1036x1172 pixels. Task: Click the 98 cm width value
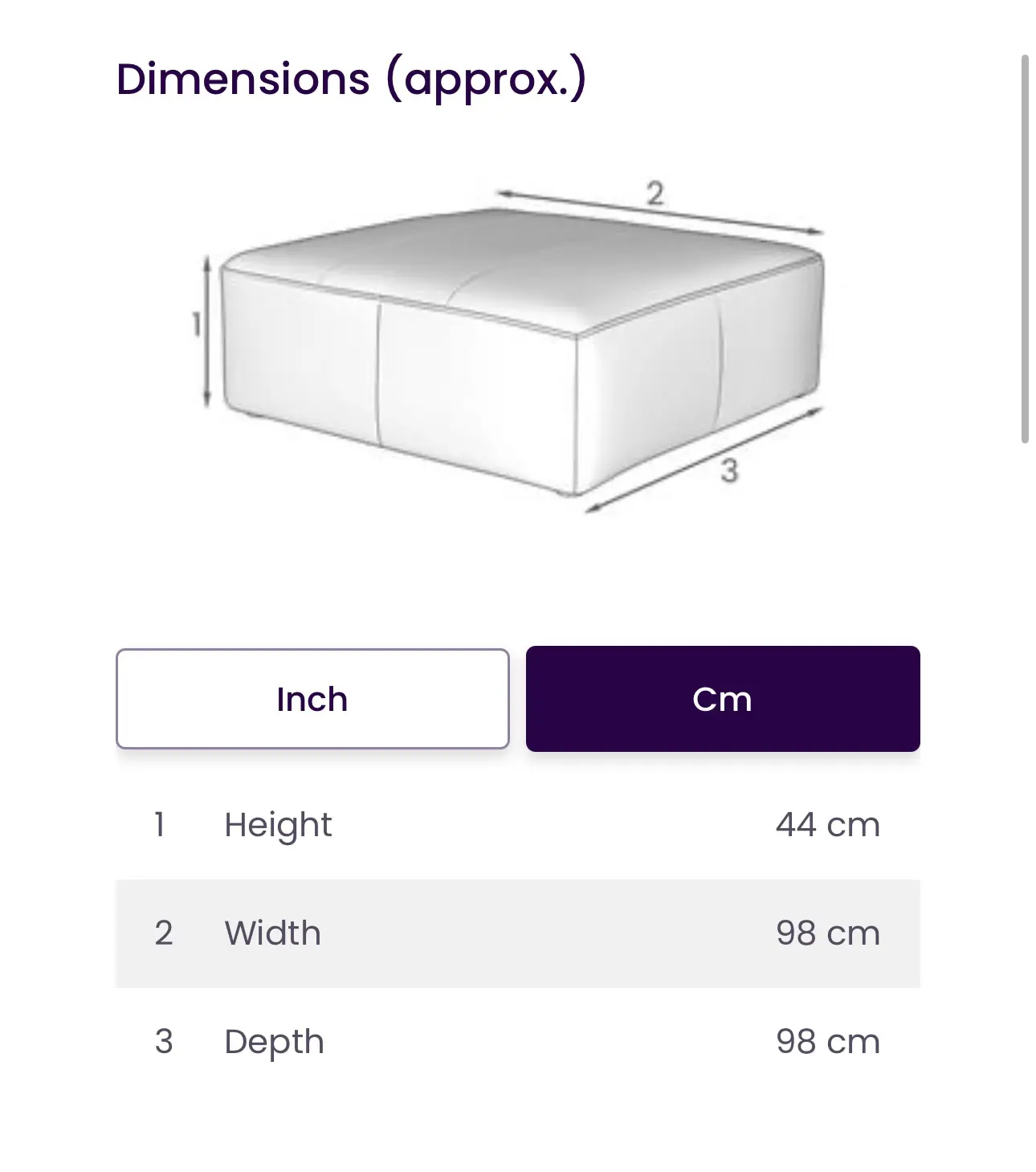(x=828, y=933)
